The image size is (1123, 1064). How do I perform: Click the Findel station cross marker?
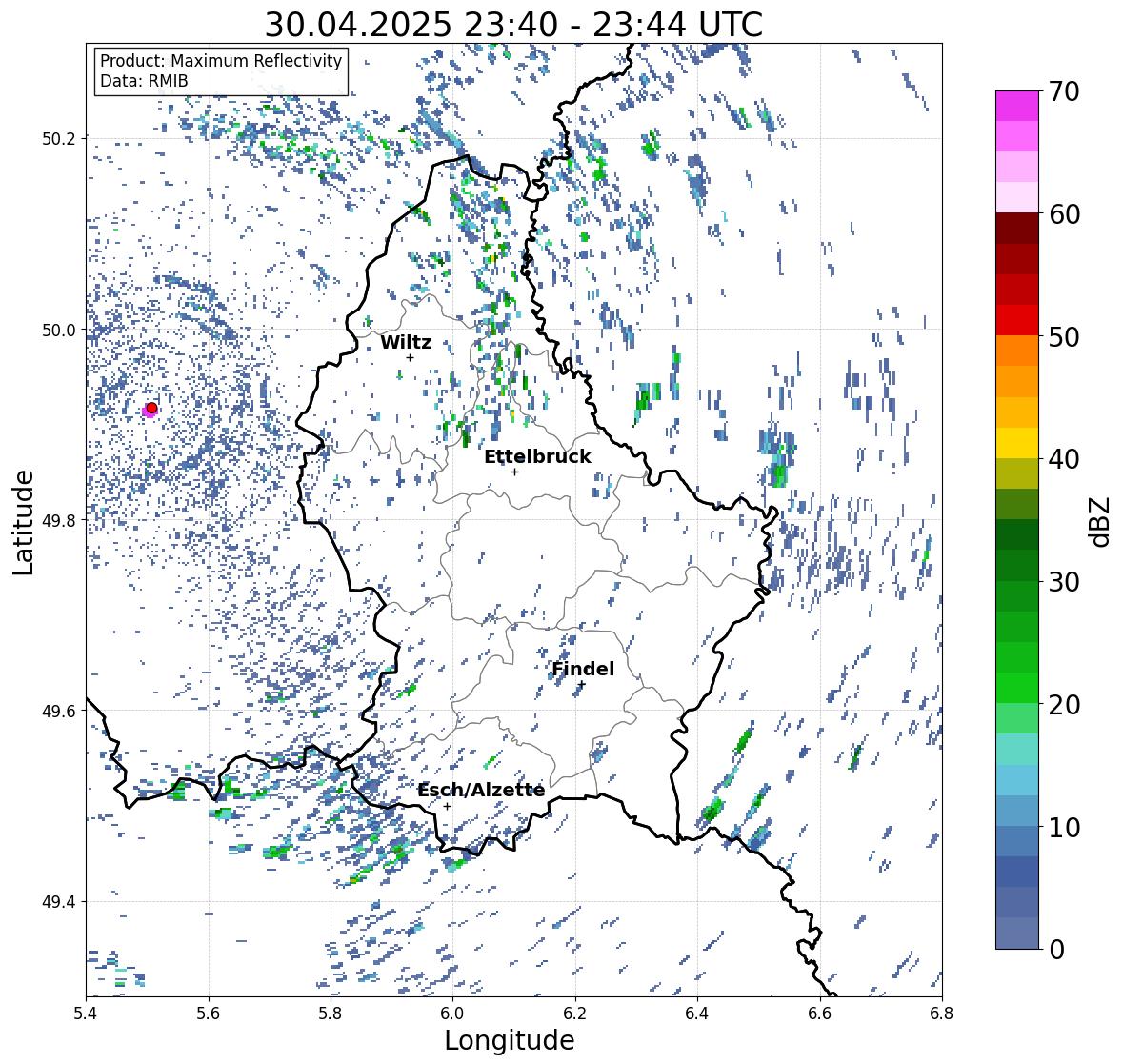[x=582, y=685]
